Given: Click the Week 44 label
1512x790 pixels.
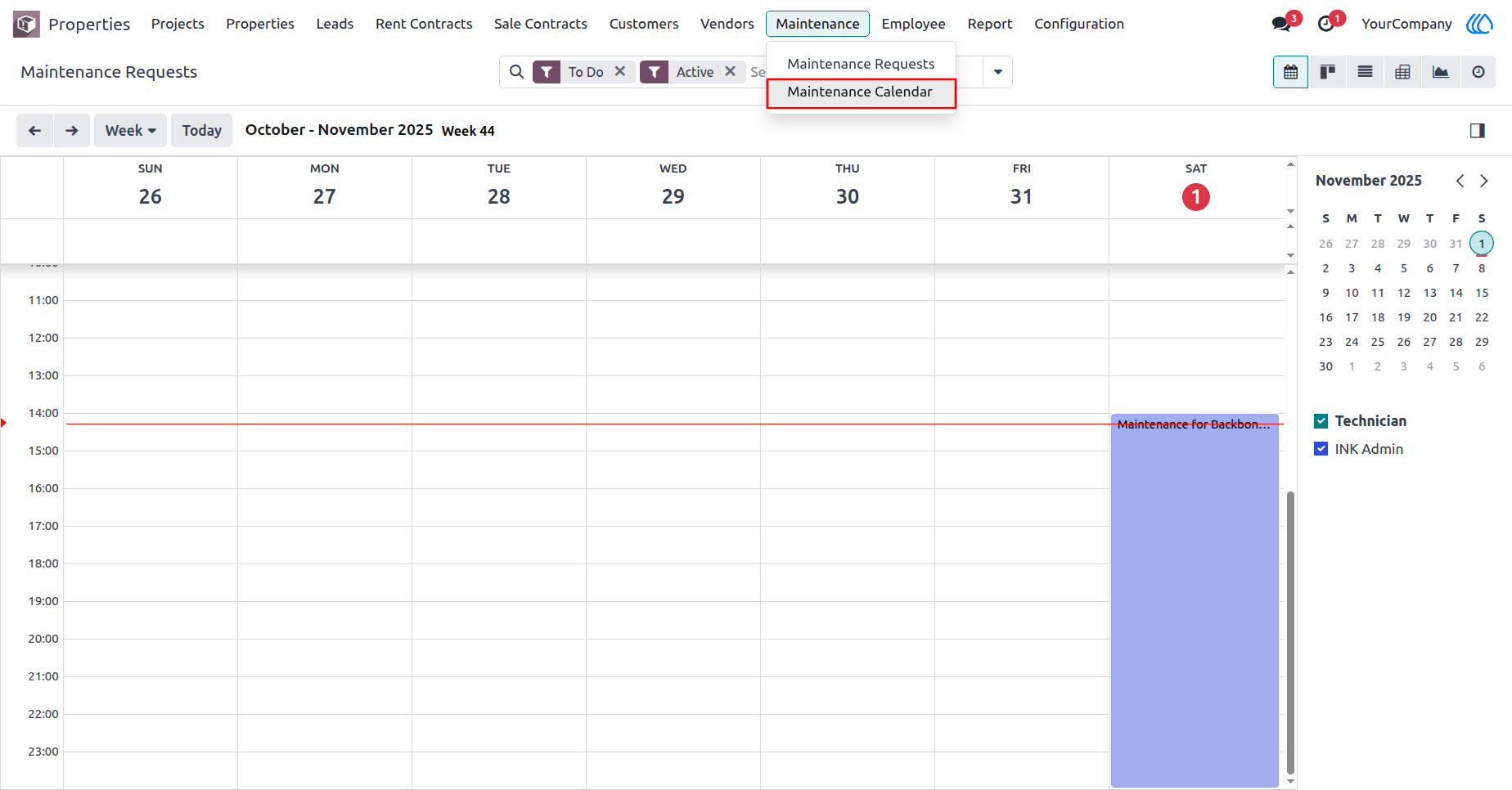Looking at the screenshot, I should tap(468, 131).
